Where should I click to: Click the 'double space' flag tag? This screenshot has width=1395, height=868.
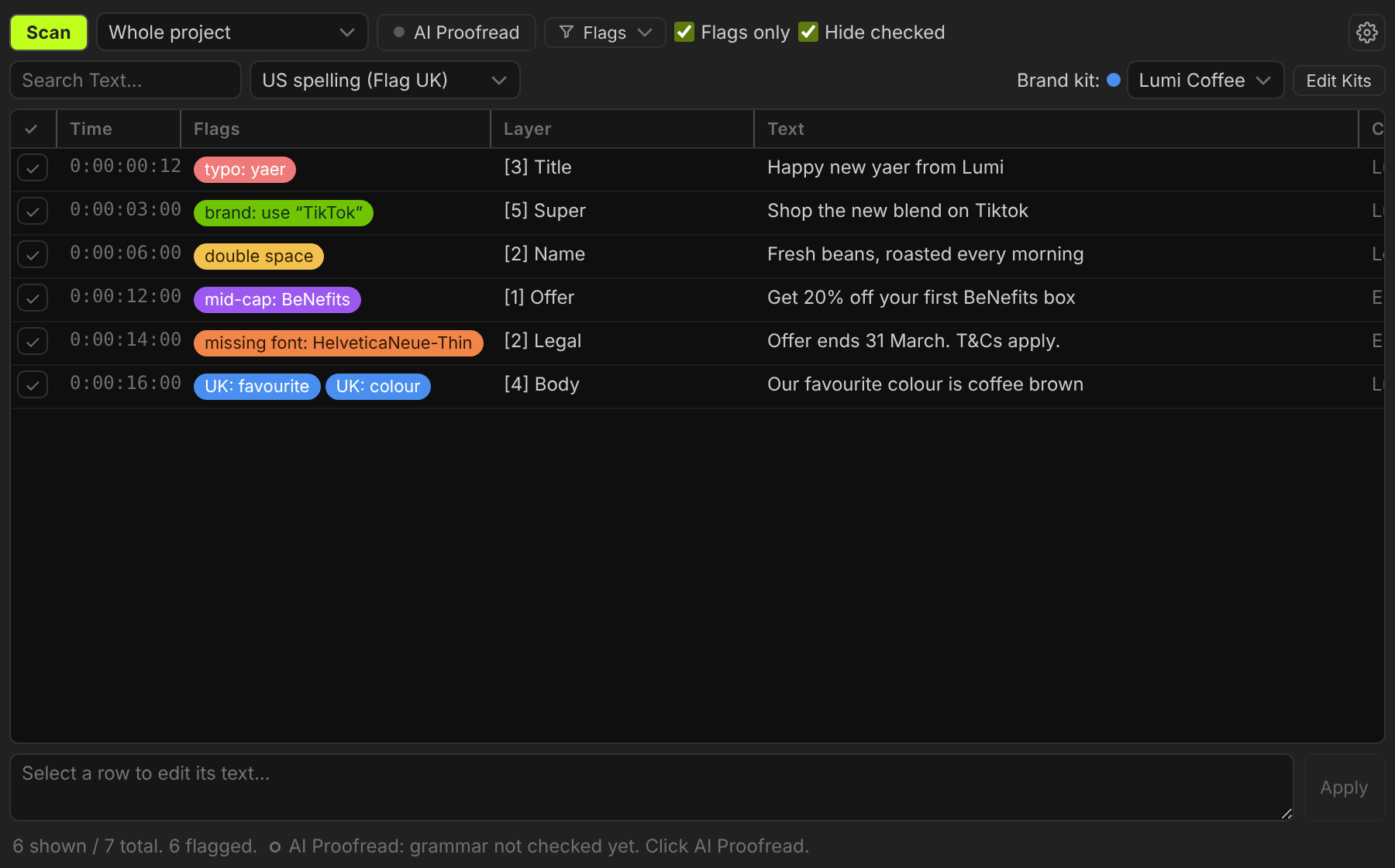tap(259, 257)
